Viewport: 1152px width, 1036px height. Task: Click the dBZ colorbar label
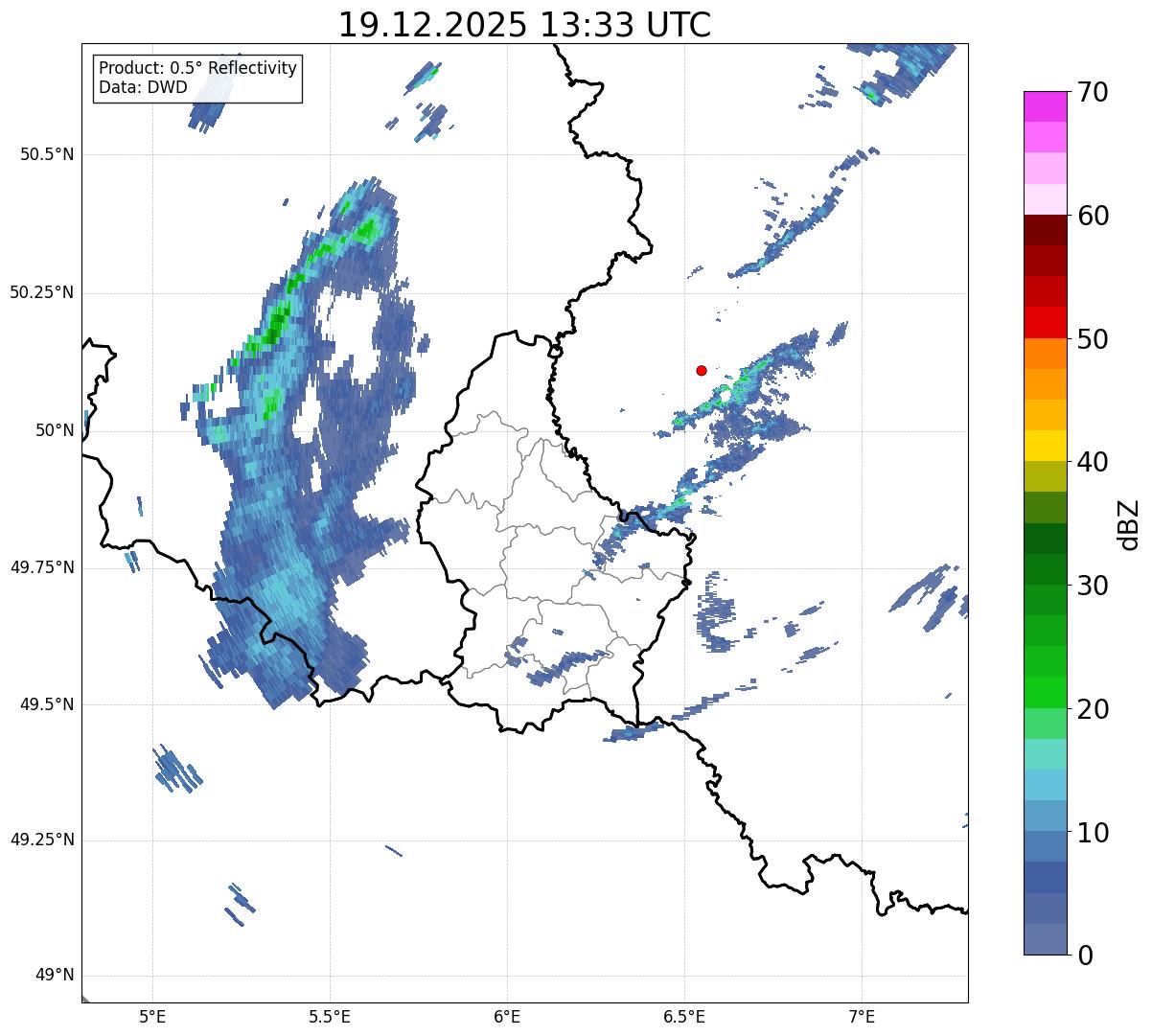click(1129, 523)
